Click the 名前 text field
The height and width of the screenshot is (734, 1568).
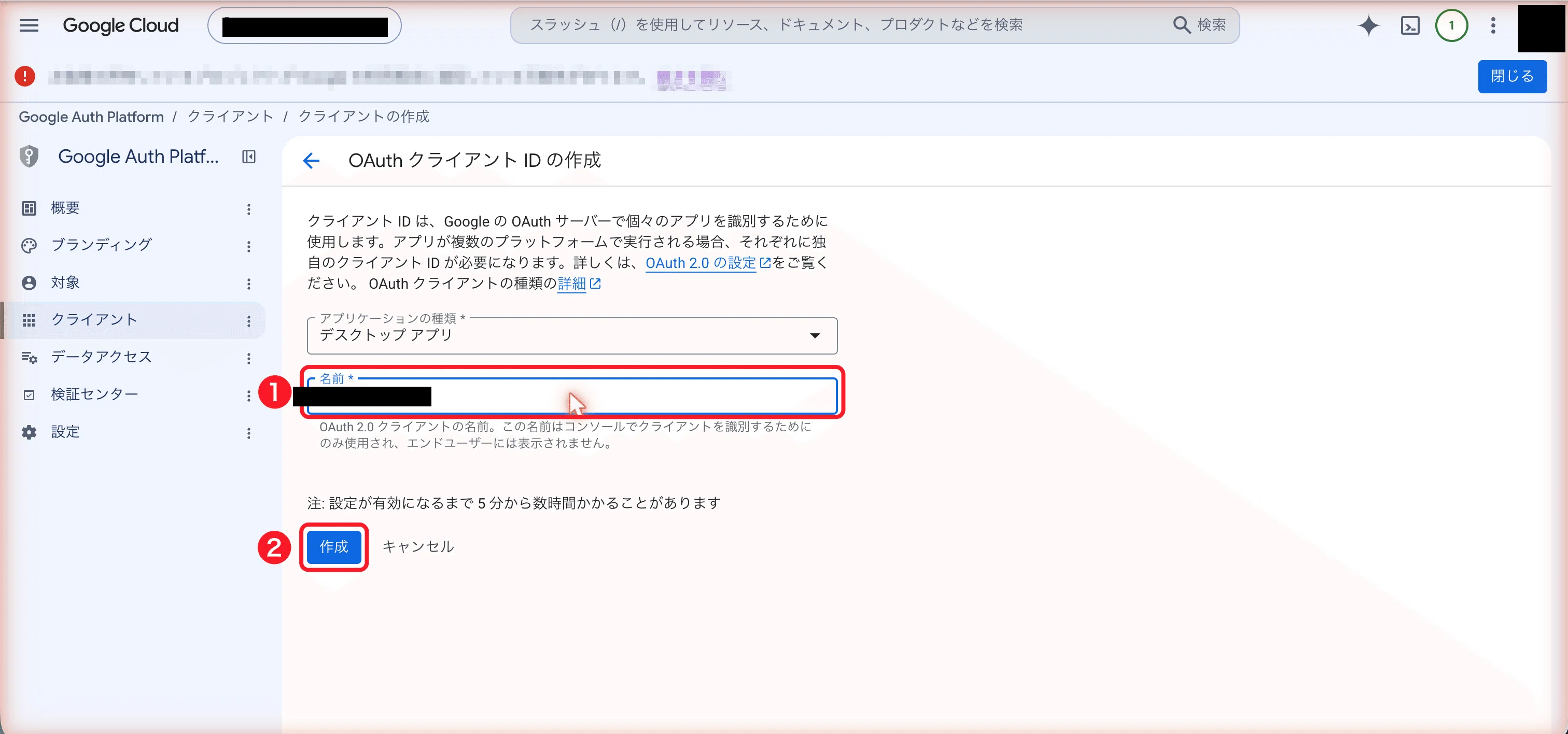click(572, 396)
